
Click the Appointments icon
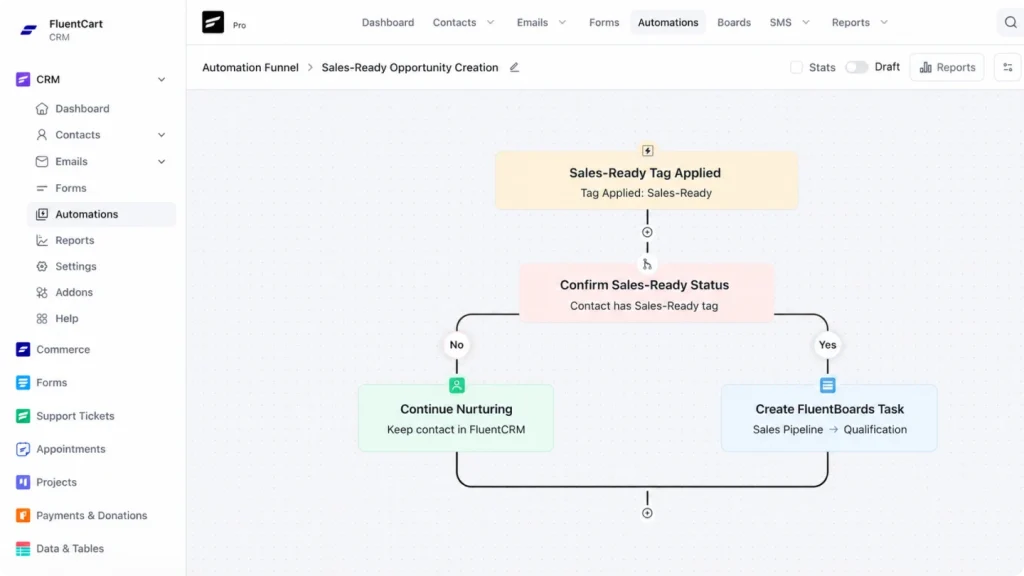click(23, 449)
